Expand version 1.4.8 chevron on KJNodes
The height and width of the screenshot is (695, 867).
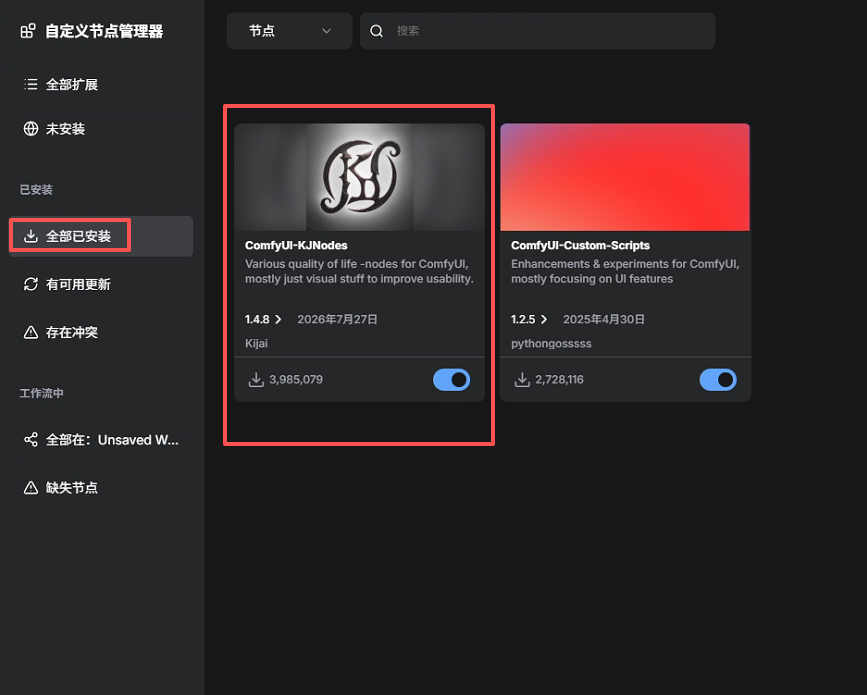278,320
